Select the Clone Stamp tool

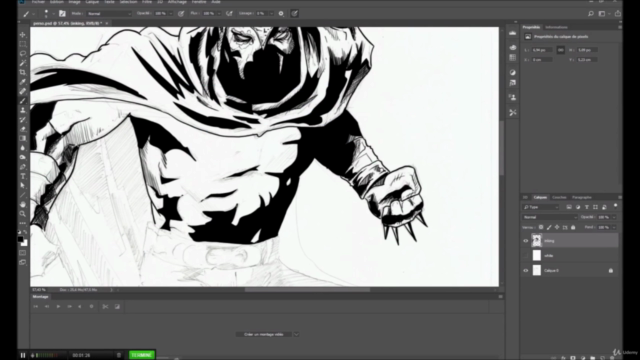[23, 110]
